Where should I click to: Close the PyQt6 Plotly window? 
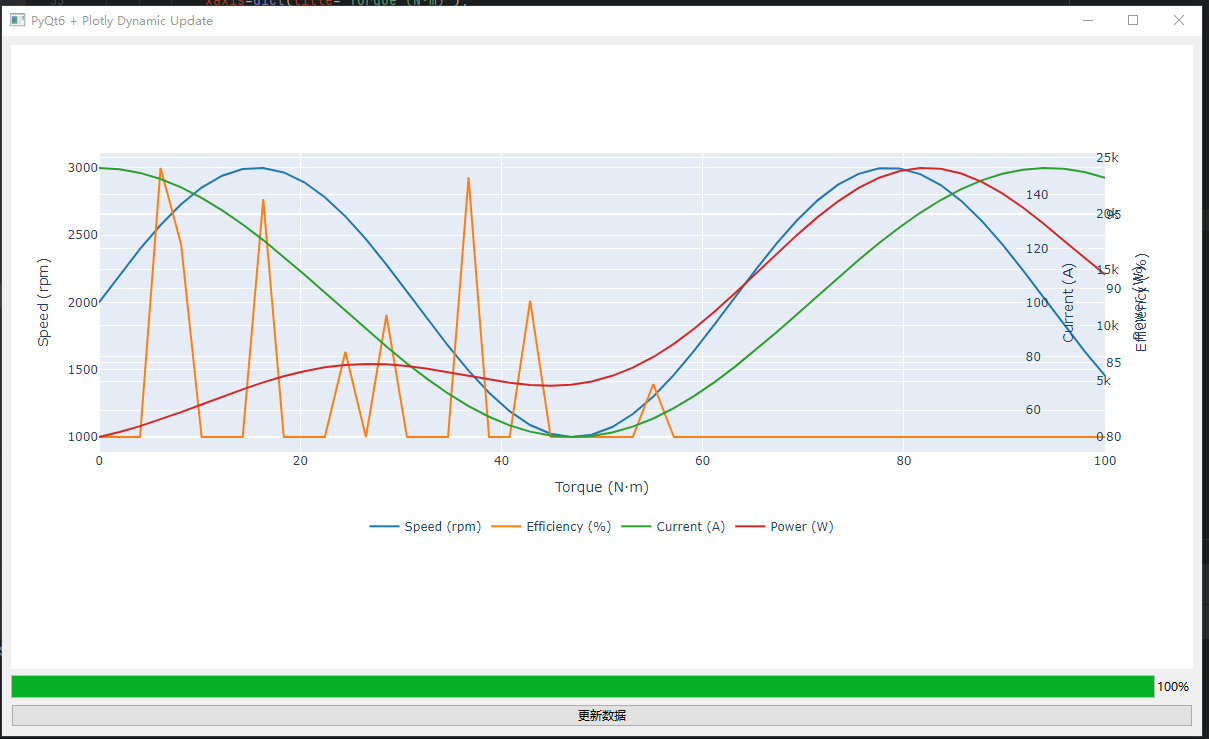(x=1178, y=20)
